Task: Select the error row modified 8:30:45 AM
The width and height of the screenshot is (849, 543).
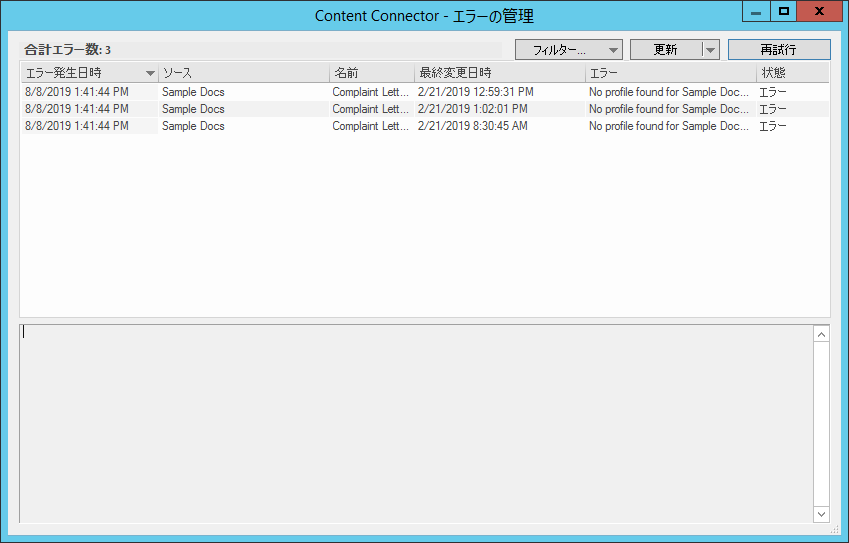Action: pyautogui.click(x=475, y=126)
